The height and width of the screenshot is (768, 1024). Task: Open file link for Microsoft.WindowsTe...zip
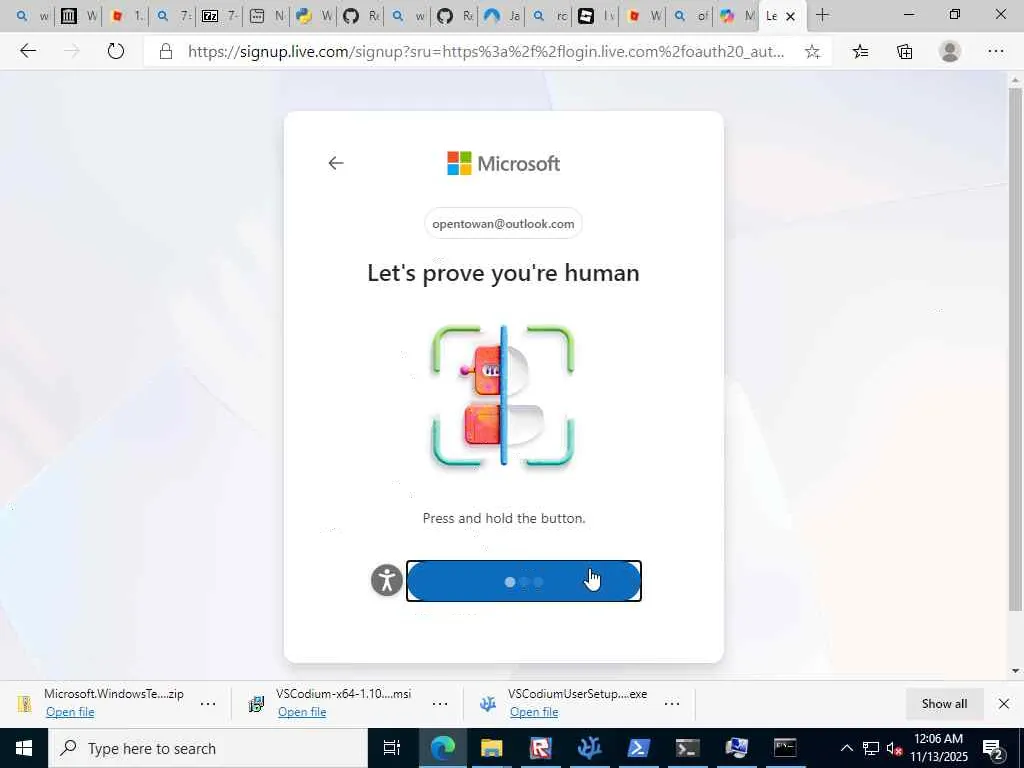[70, 712]
